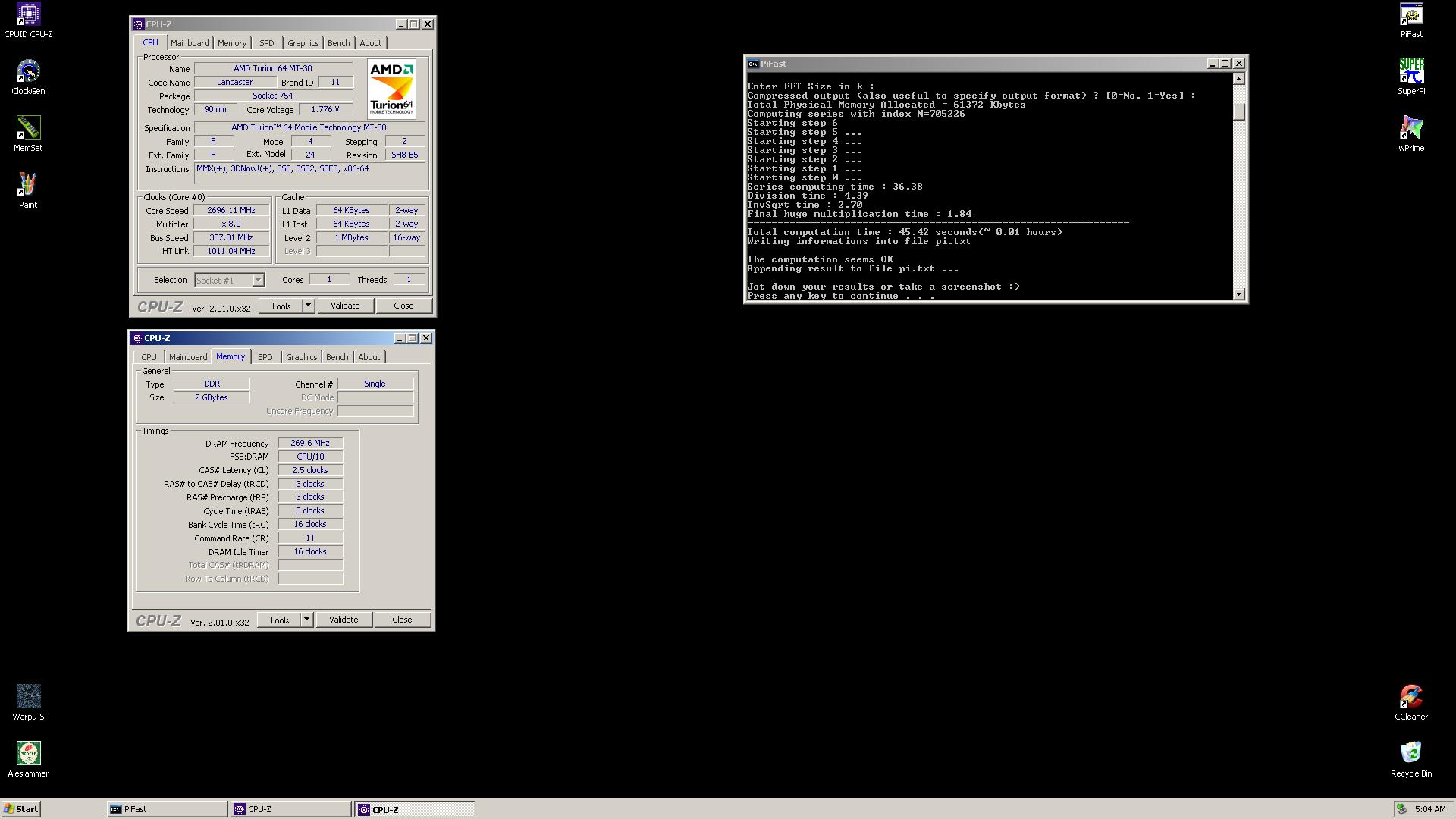This screenshot has height=819, width=1456.
Task: Click Validate in upper CPU-Z window
Action: (345, 306)
